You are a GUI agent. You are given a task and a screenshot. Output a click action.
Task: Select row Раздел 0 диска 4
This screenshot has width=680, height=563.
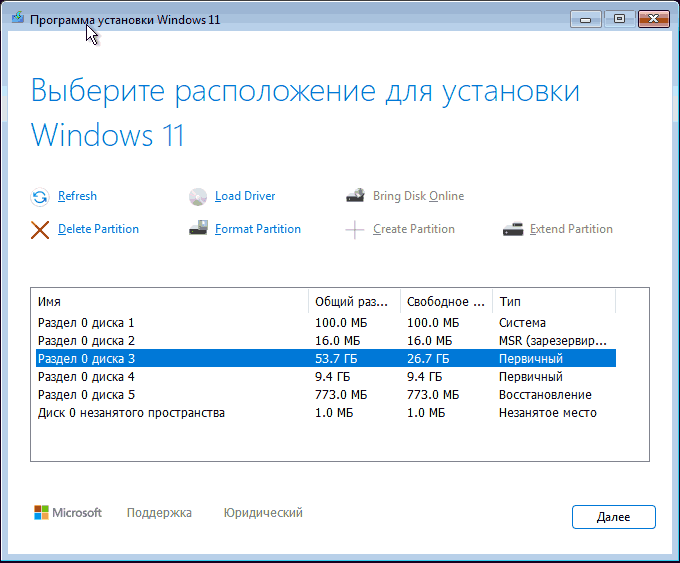[326, 376]
